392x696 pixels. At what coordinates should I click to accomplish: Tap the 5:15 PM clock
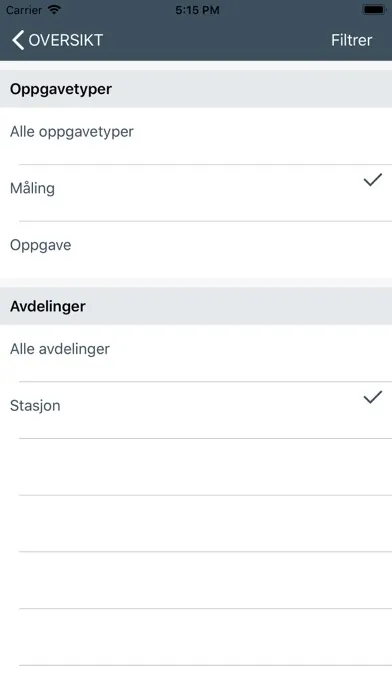pyautogui.click(x=197, y=10)
